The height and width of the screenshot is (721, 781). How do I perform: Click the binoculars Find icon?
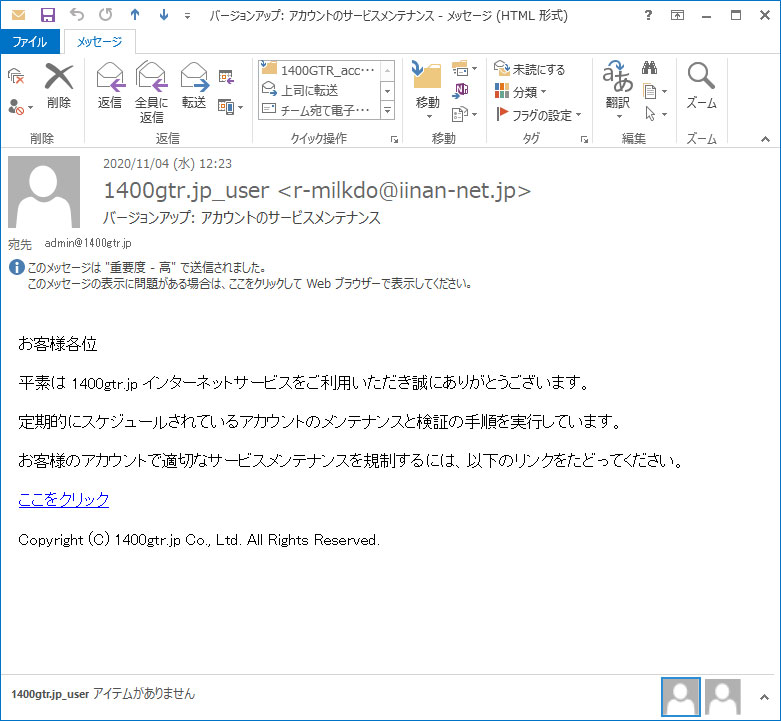pos(649,68)
